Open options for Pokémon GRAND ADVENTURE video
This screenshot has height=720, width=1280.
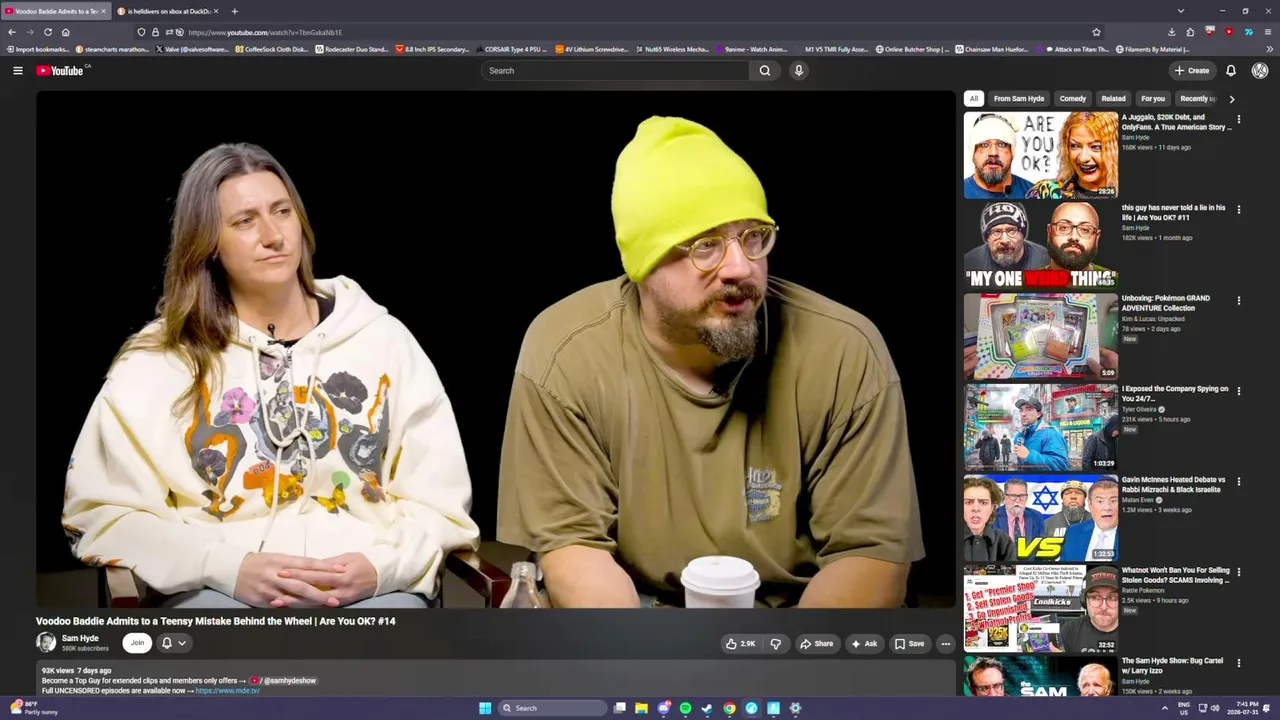(1238, 300)
